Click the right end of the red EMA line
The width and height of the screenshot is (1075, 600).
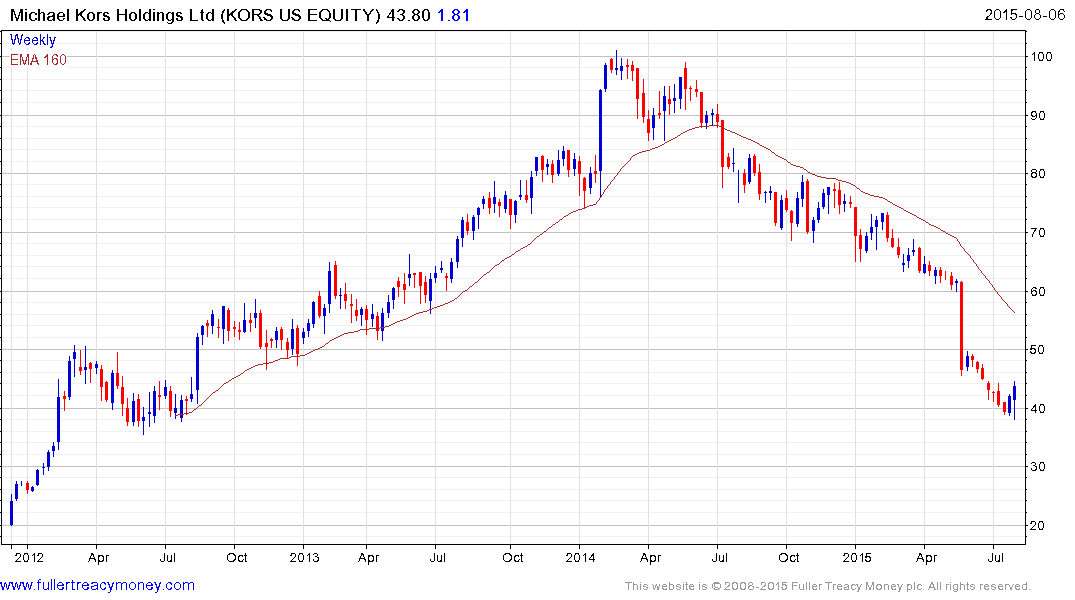[1015, 313]
